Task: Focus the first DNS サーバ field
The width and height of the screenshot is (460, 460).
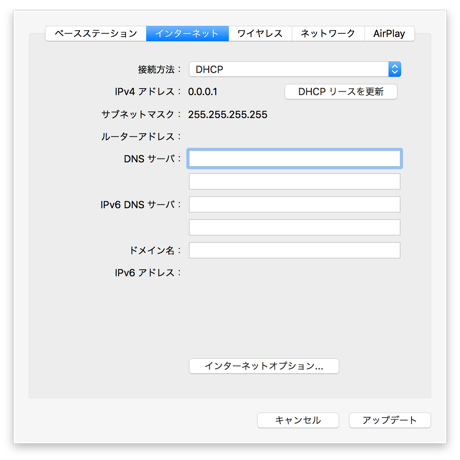Action: click(x=295, y=158)
